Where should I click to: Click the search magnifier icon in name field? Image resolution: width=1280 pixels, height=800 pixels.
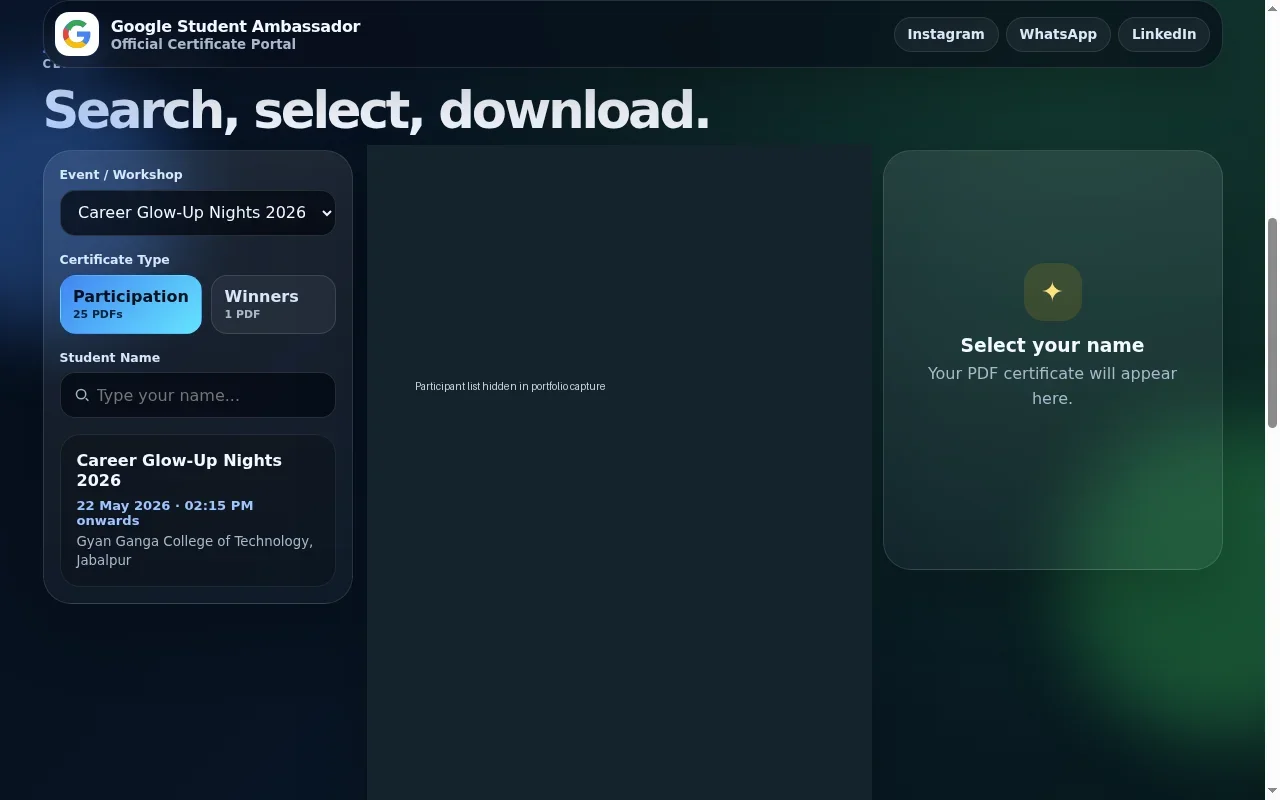83,396
